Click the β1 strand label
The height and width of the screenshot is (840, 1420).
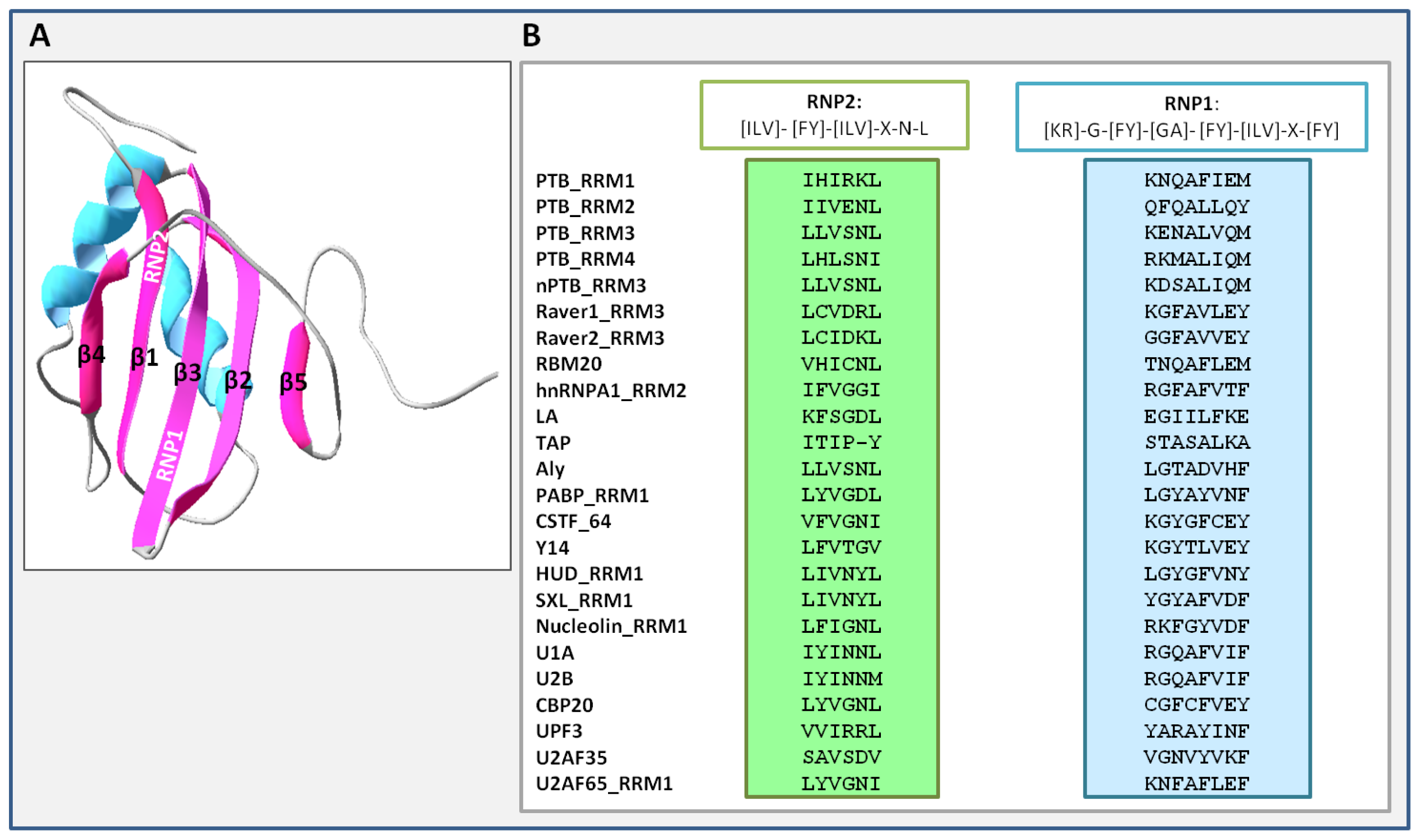144,357
